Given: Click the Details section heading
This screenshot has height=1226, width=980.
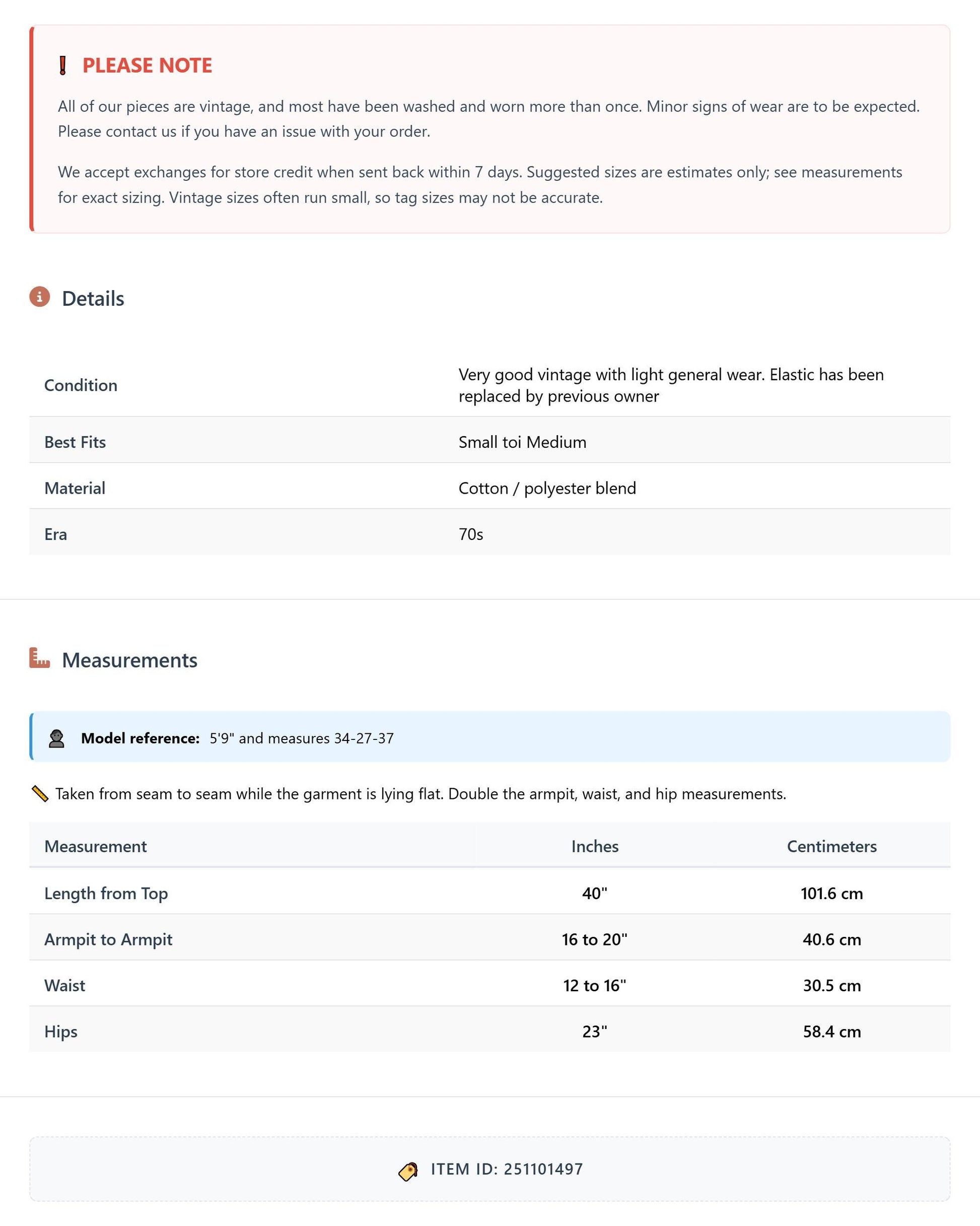Looking at the screenshot, I should [93, 299].
